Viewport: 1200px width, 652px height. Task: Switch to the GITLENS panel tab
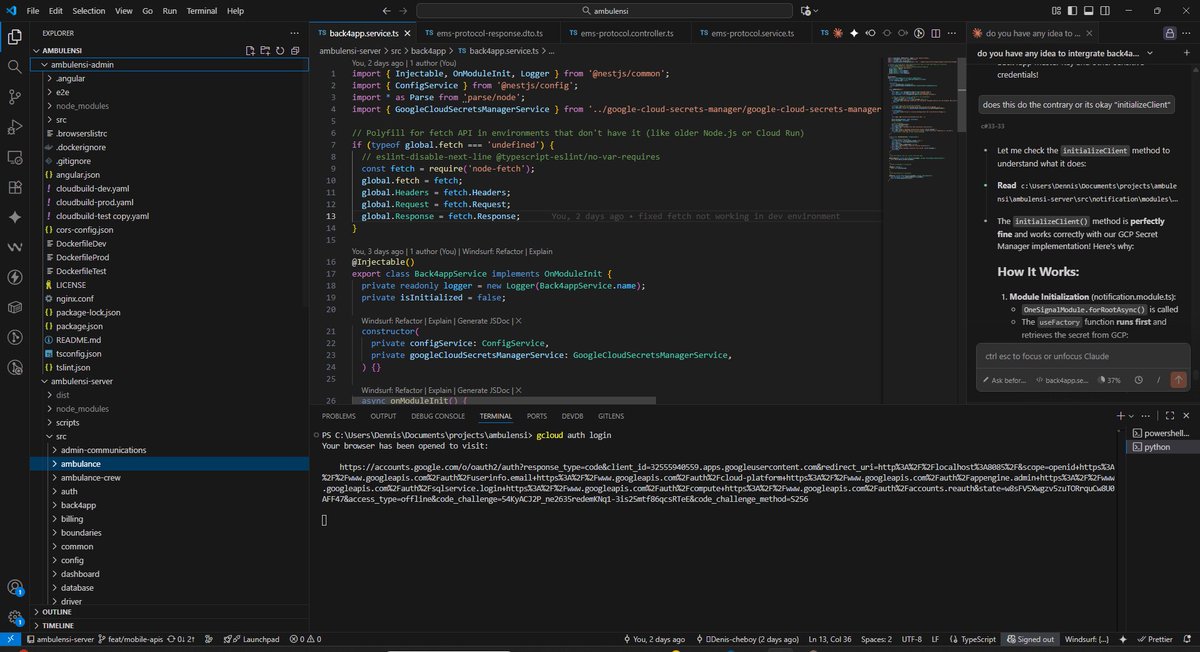(611, 415)
